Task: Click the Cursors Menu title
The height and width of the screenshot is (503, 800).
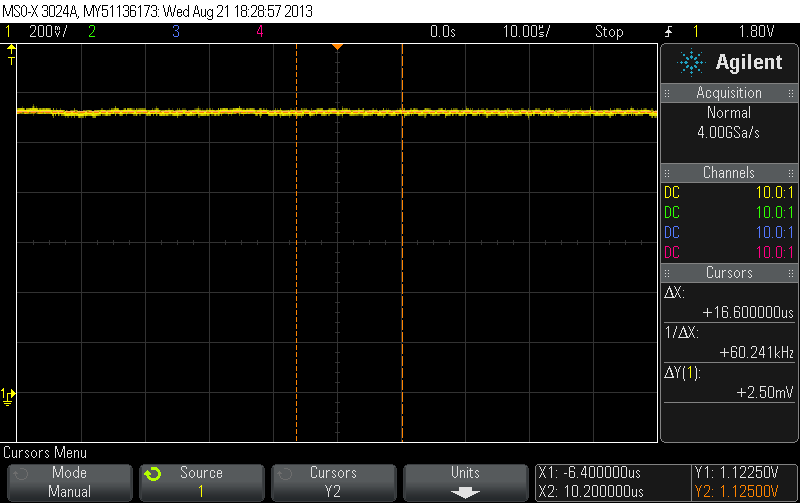Action: pos(45,453)
